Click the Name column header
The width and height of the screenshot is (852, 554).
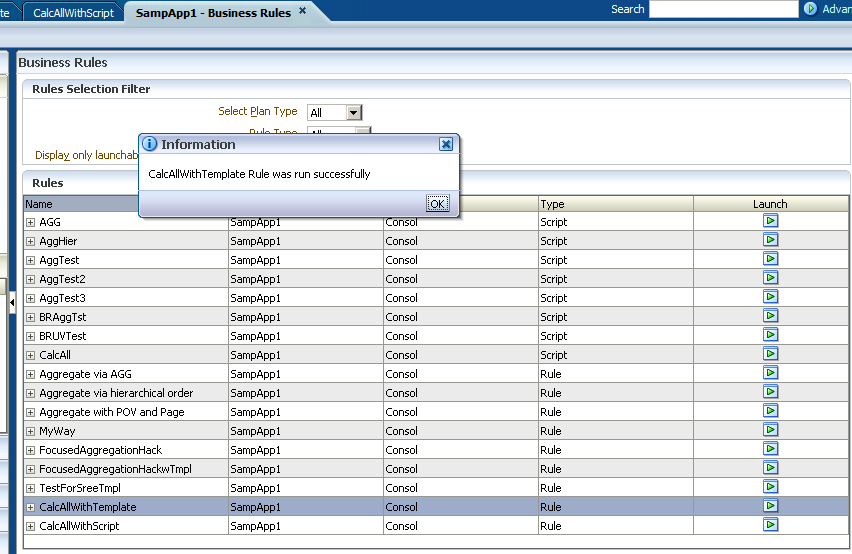[x=82, y=204]
